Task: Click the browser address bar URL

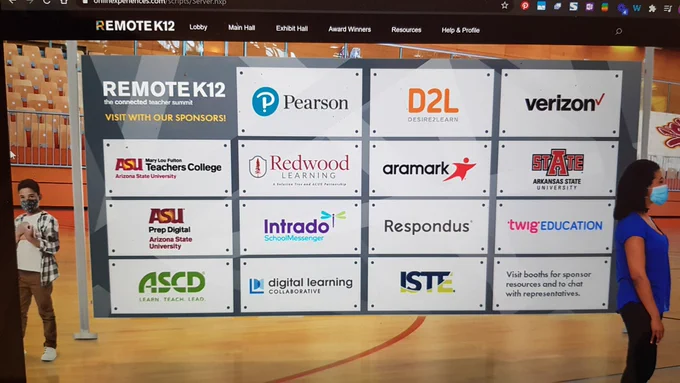Action: [x=160, y=2]
